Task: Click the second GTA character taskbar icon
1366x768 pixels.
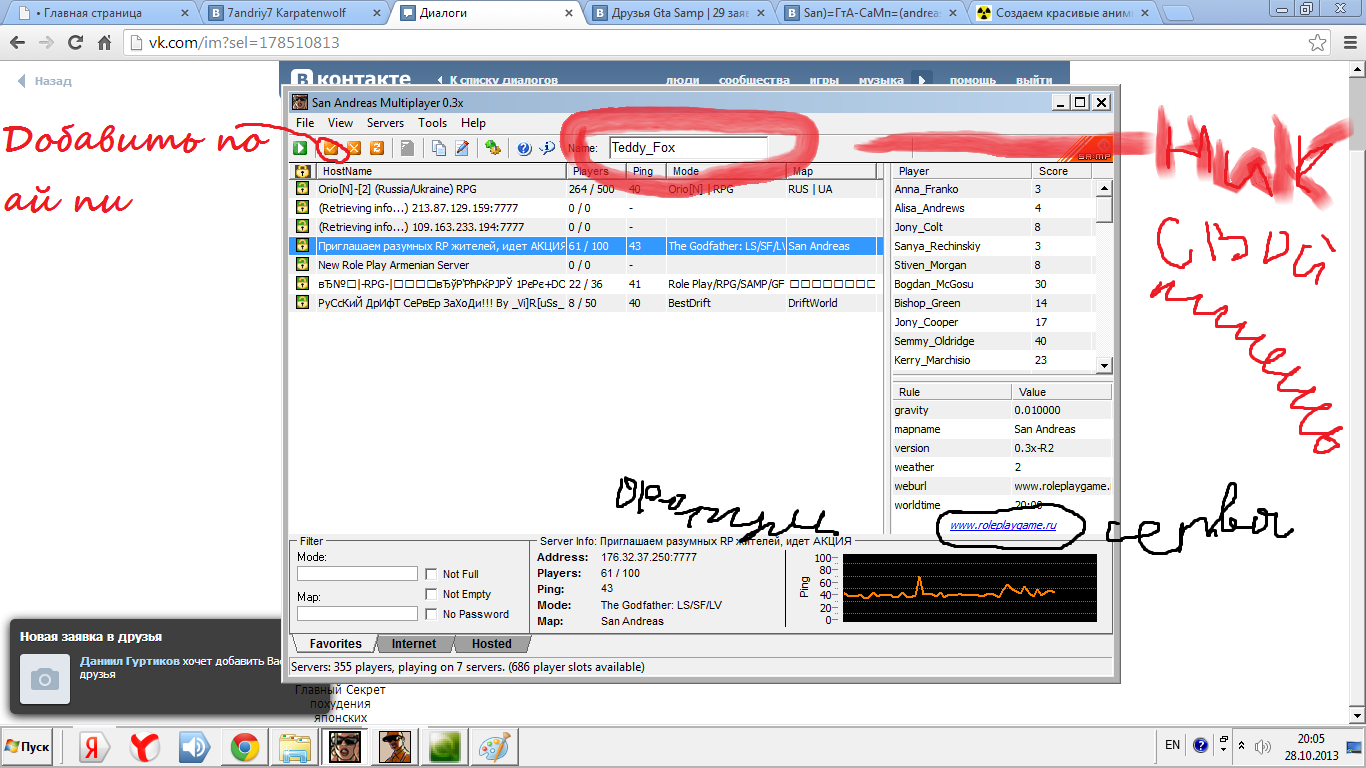Action: (x=395, y=747)
